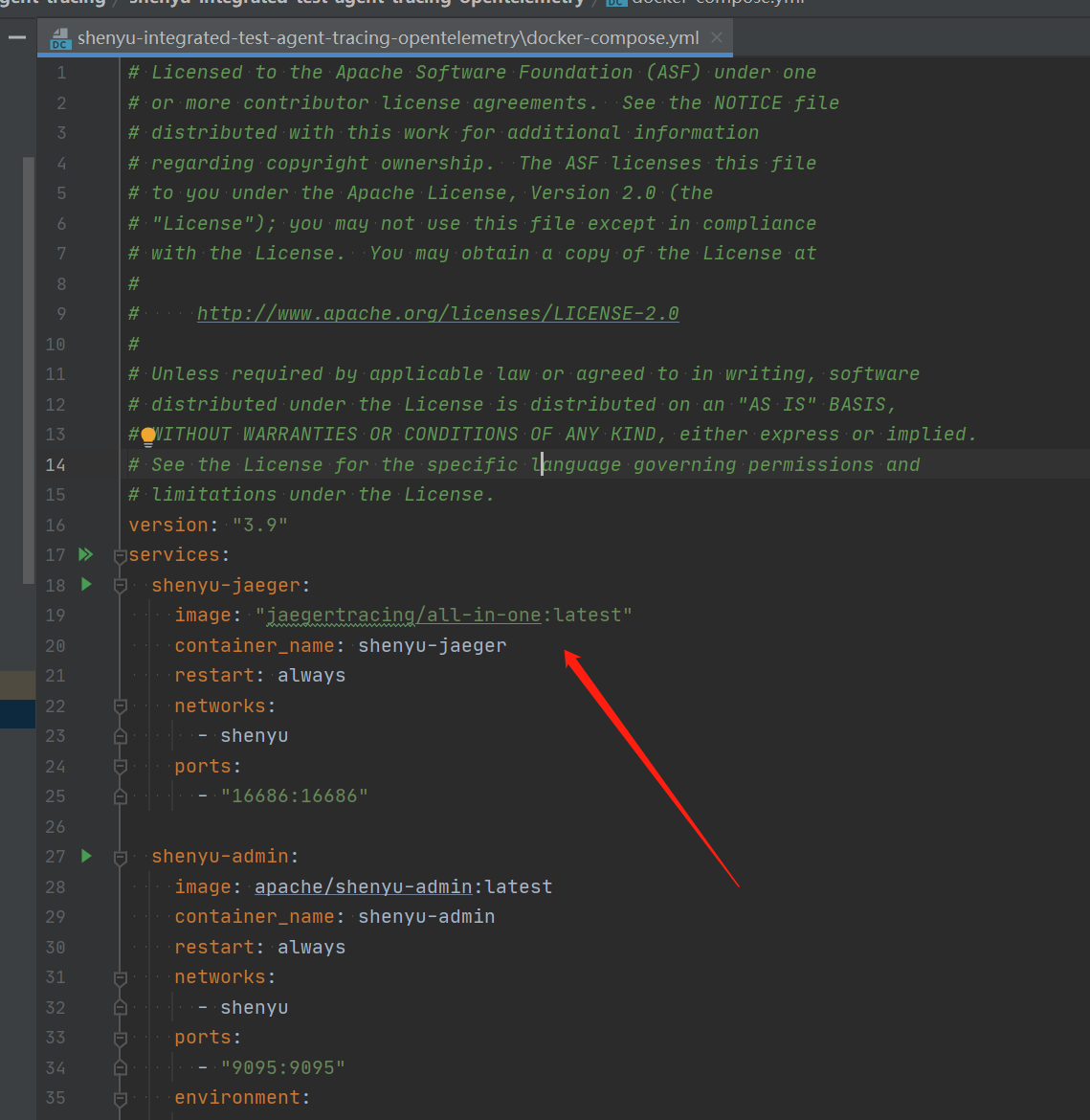The width and height of the screenshot is (1090, 1120).
Task: Fold the networks block on line 22
Action: pyautogui.click(x=120, y=706)
